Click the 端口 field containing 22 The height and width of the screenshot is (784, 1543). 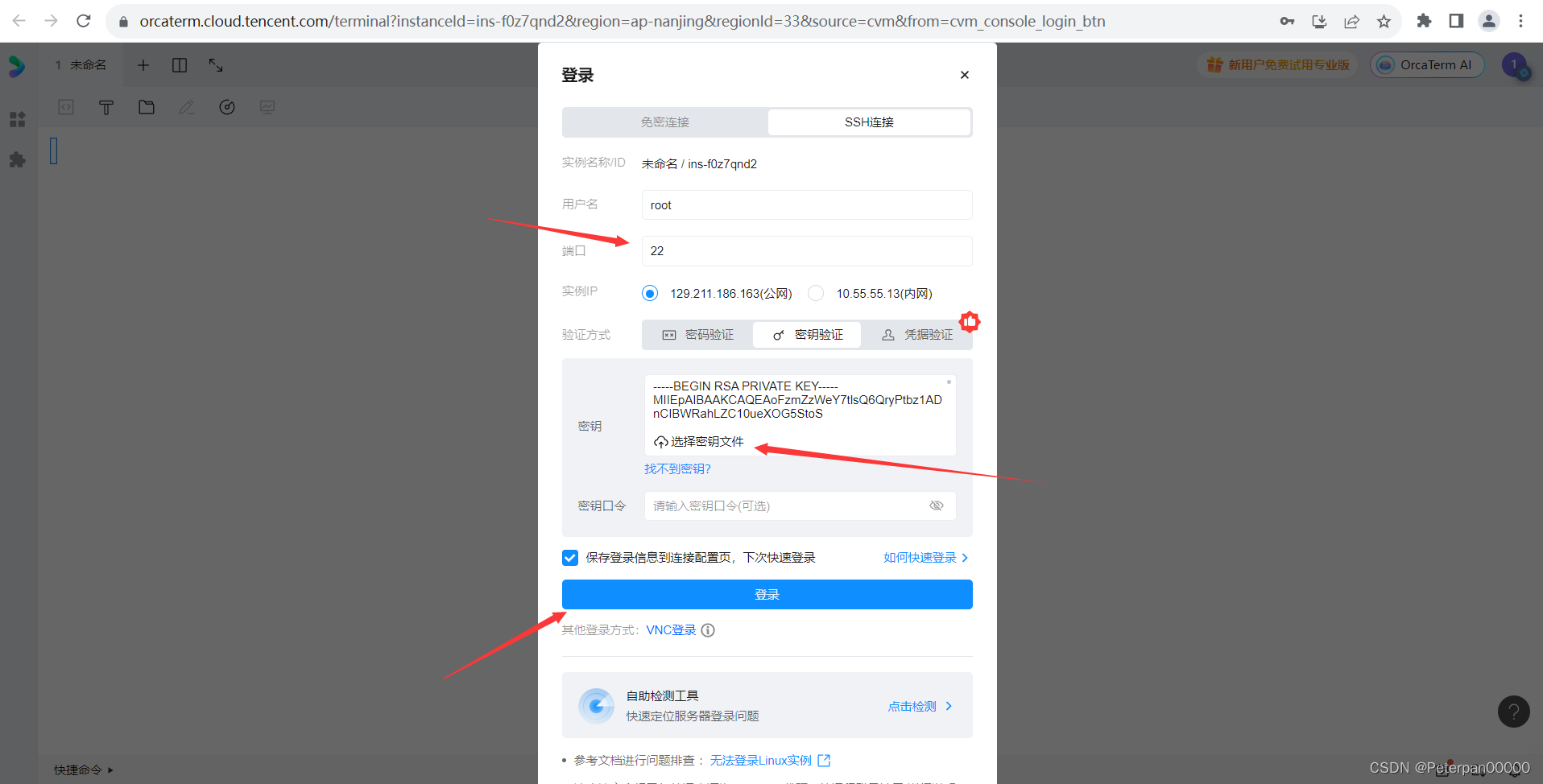806,251
